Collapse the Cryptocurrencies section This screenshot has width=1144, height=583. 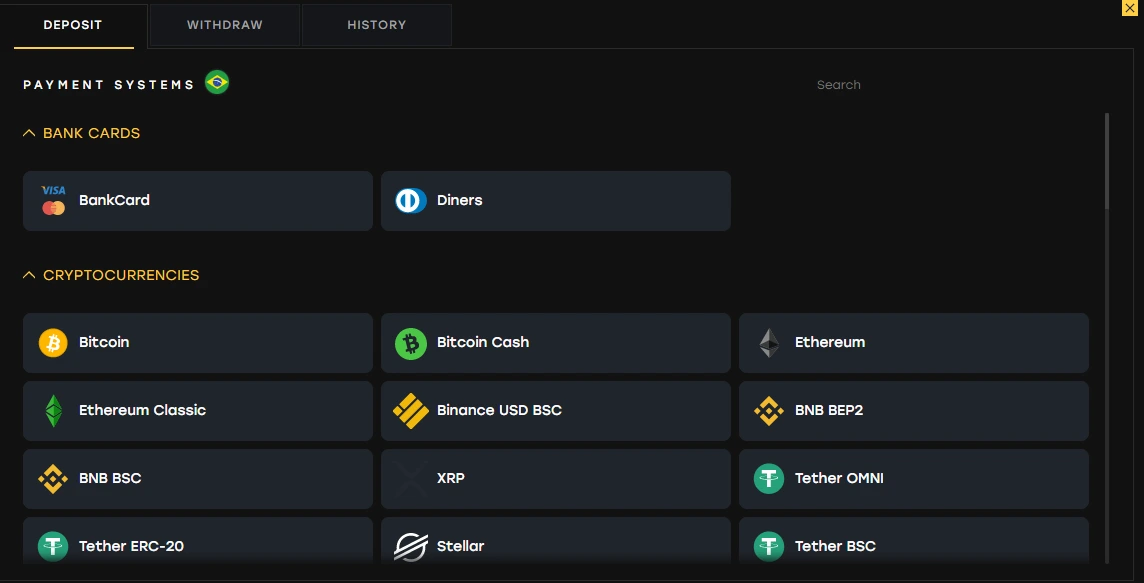pos(29,275)
